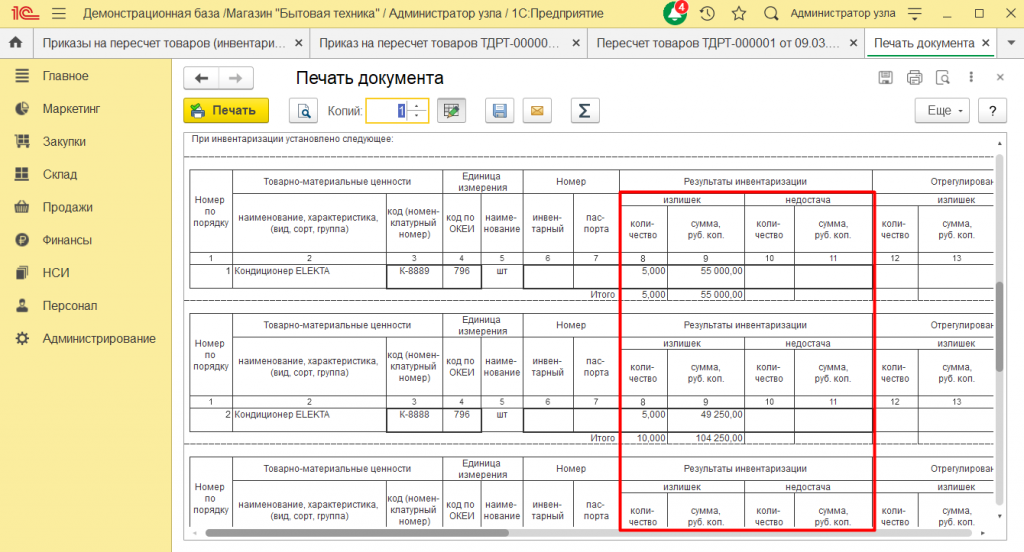Select cell 49 250,00
The width and height of the screenshot is (1024, 552).
coord(706,420)
